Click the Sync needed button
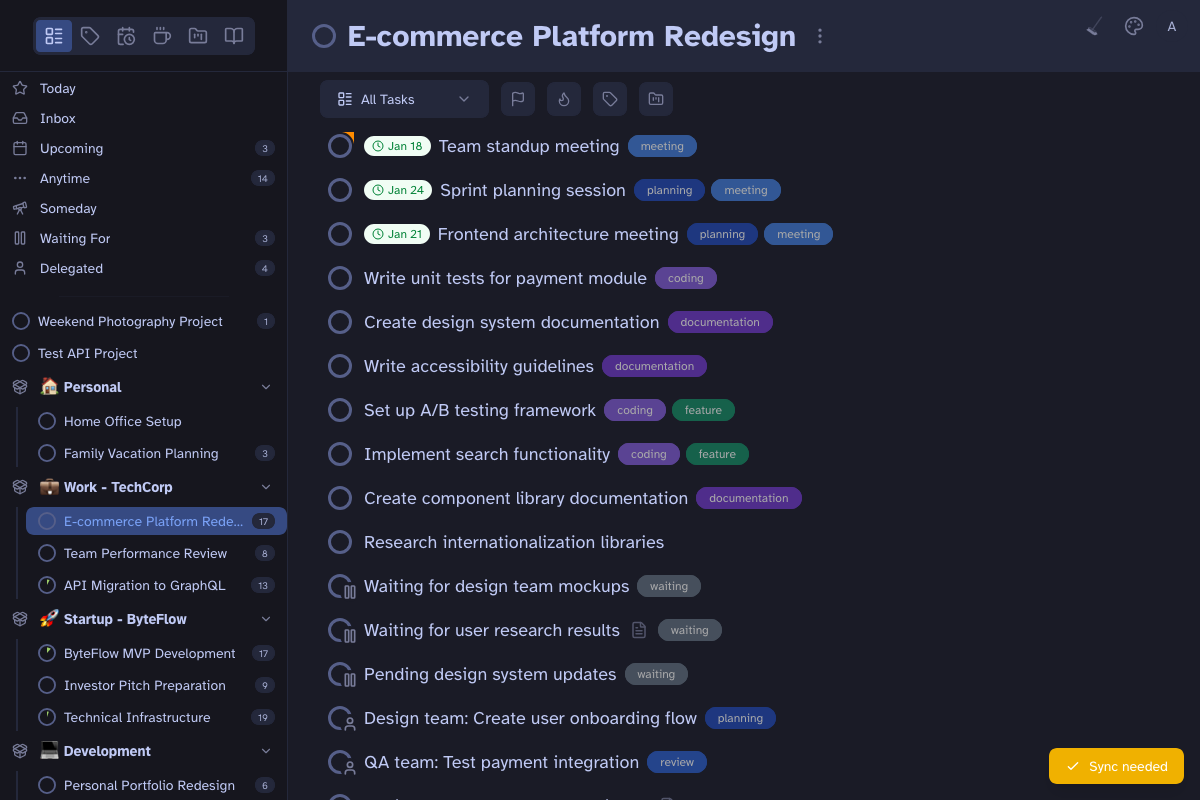This screenshot has height=800, width=1200. (x=1116, y=766)
